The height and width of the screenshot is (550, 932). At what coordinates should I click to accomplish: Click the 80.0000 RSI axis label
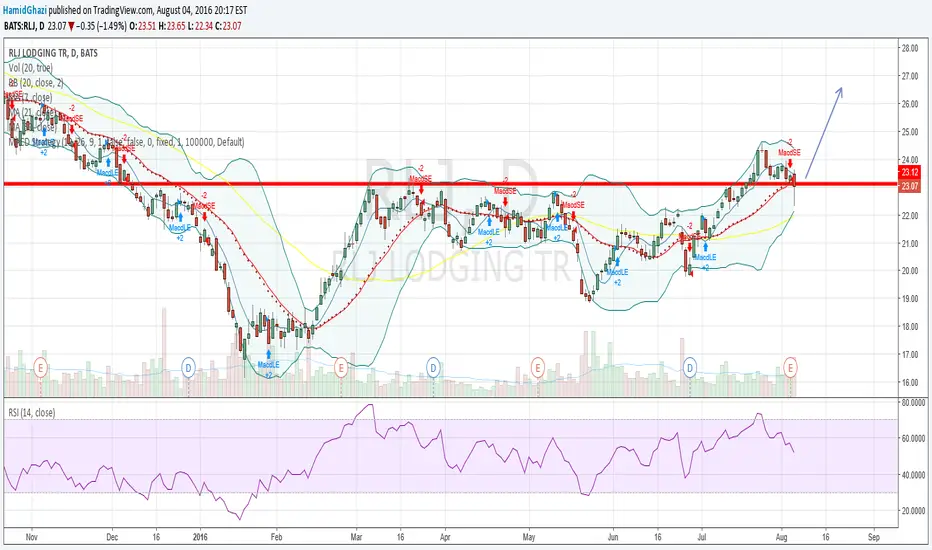click(x=913, y=403)
